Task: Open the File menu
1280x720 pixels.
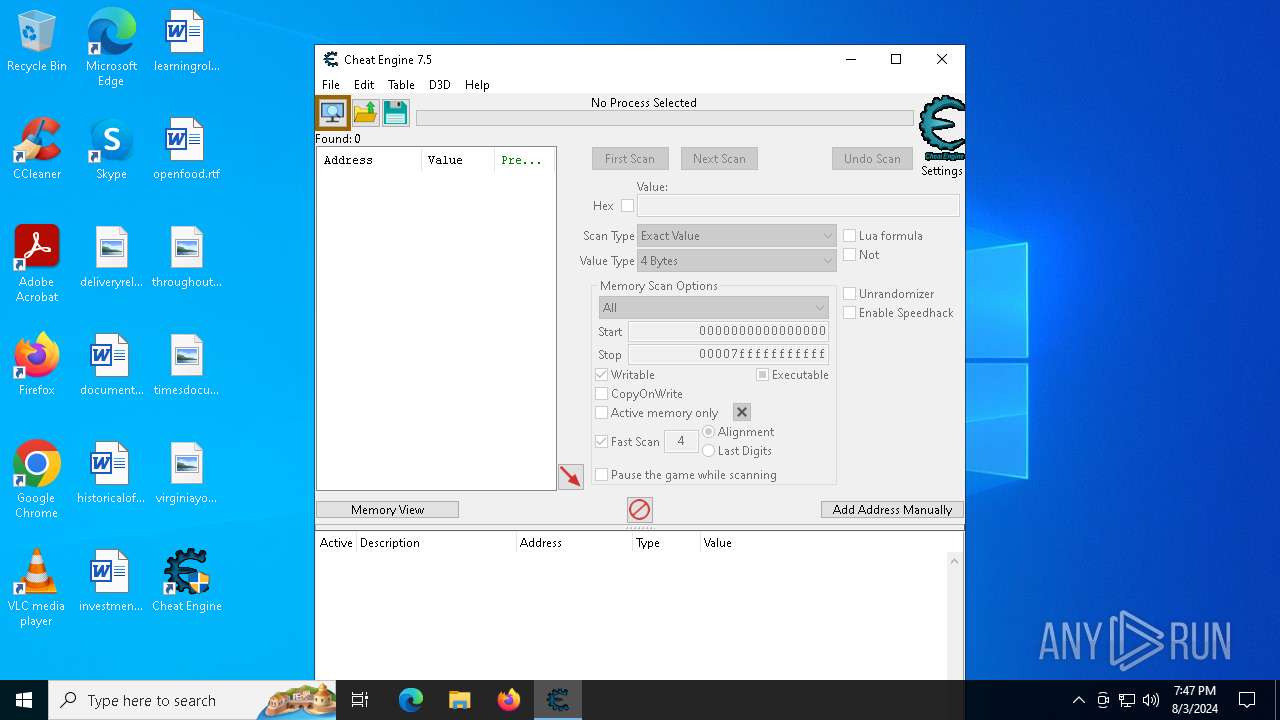Action: click(330, 85)
